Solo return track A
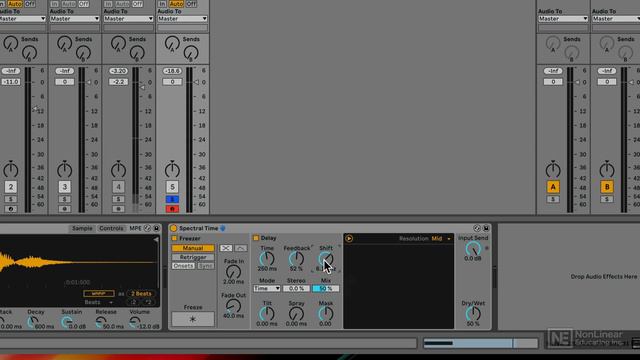Viewport: 640px width, 360px height. pyautogui.click(x=553, y=199)
